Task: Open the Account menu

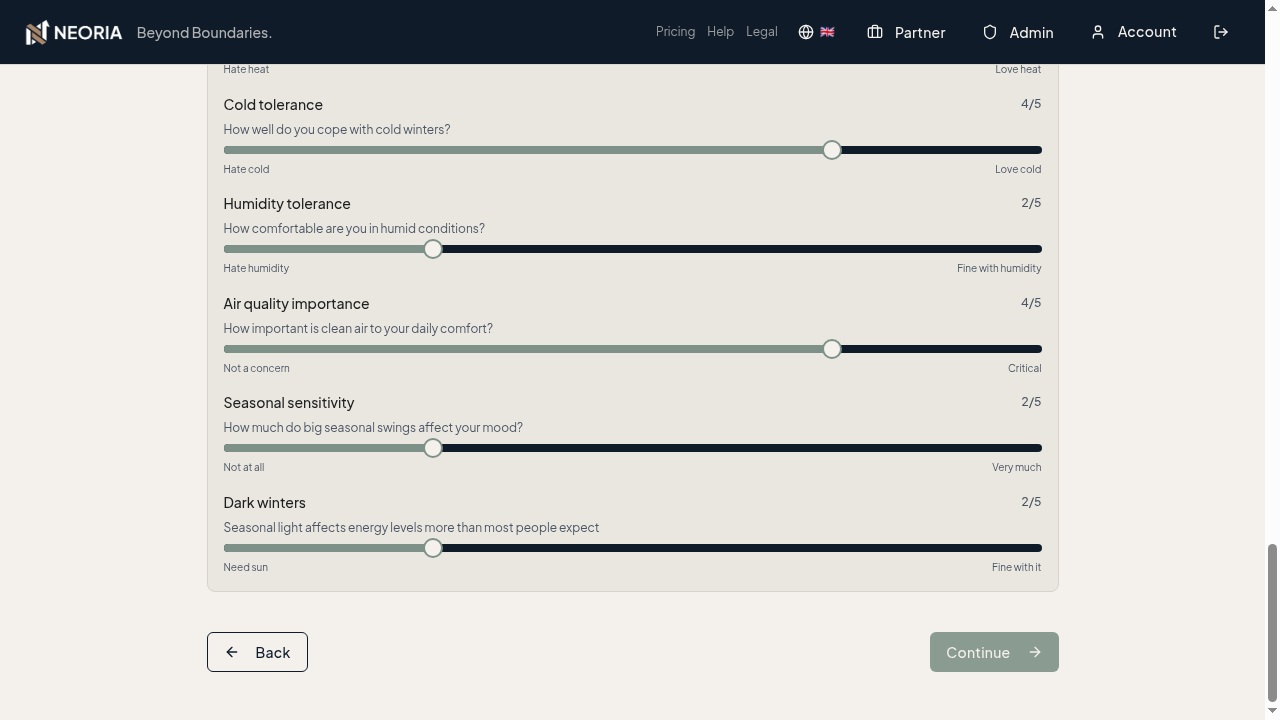Action: [x=1133, y=32]
